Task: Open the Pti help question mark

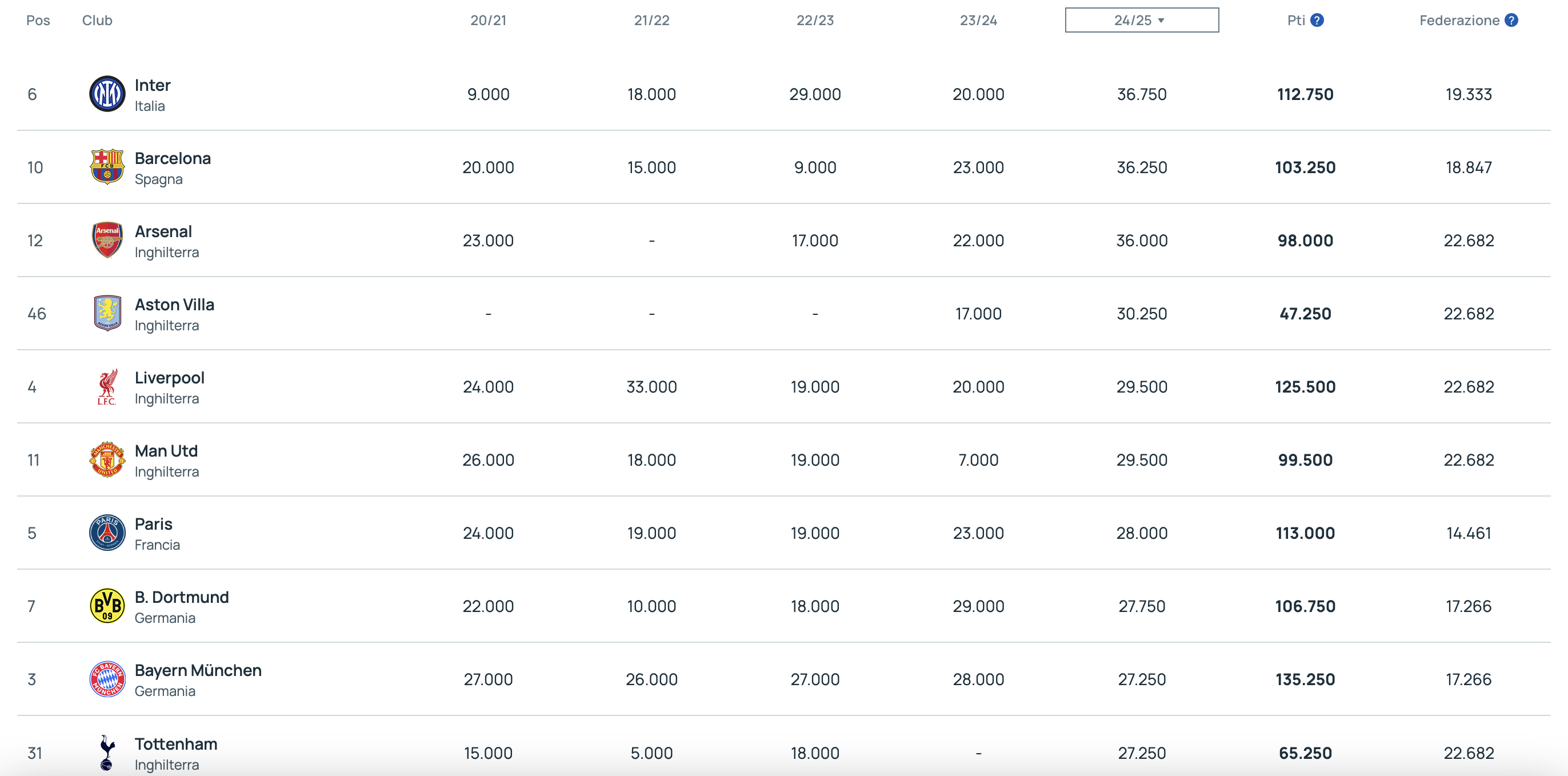Action: [1317, 20]
